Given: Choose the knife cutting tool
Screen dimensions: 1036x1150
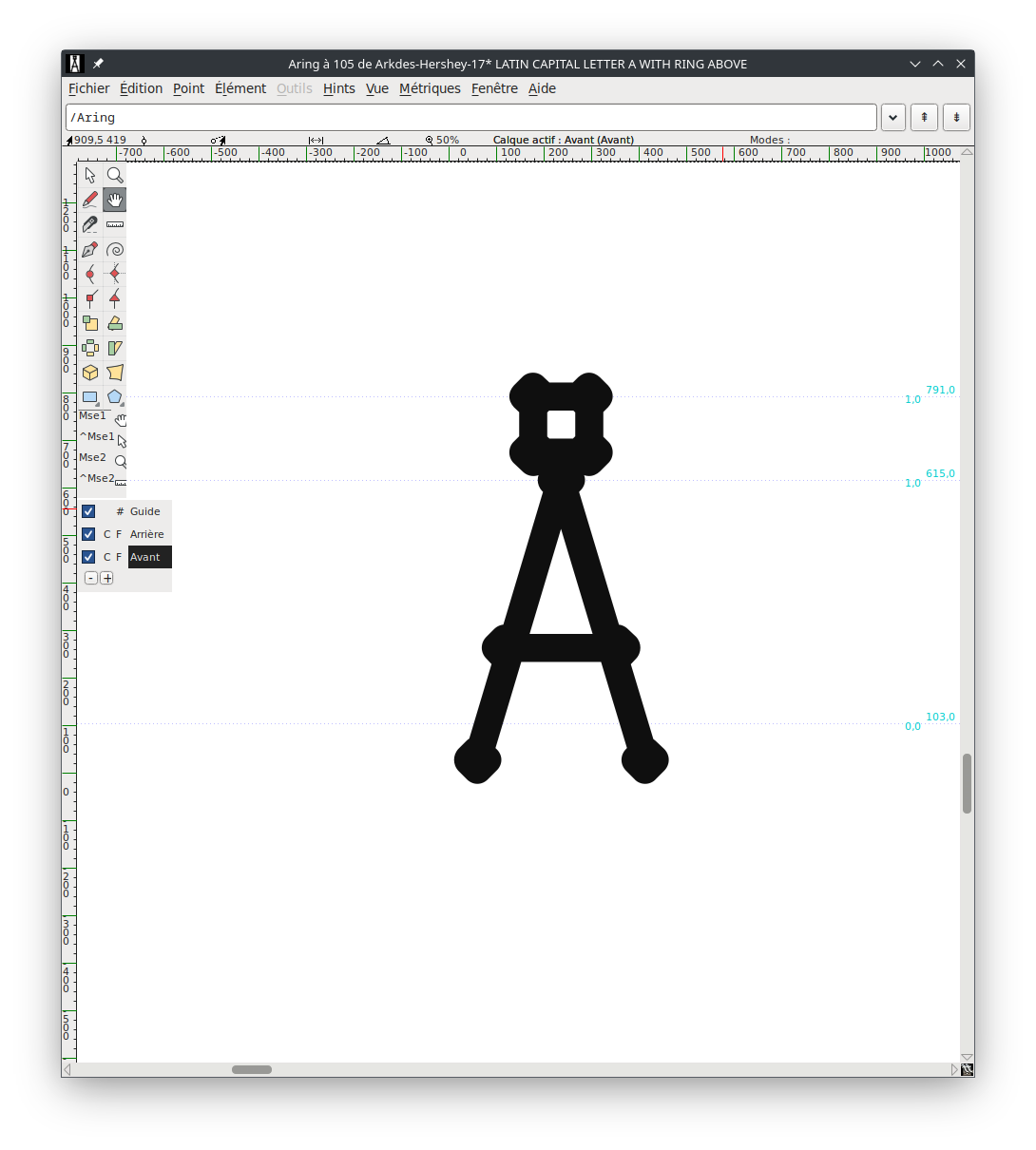Looking at the screenshot, I should coord(90,224).
